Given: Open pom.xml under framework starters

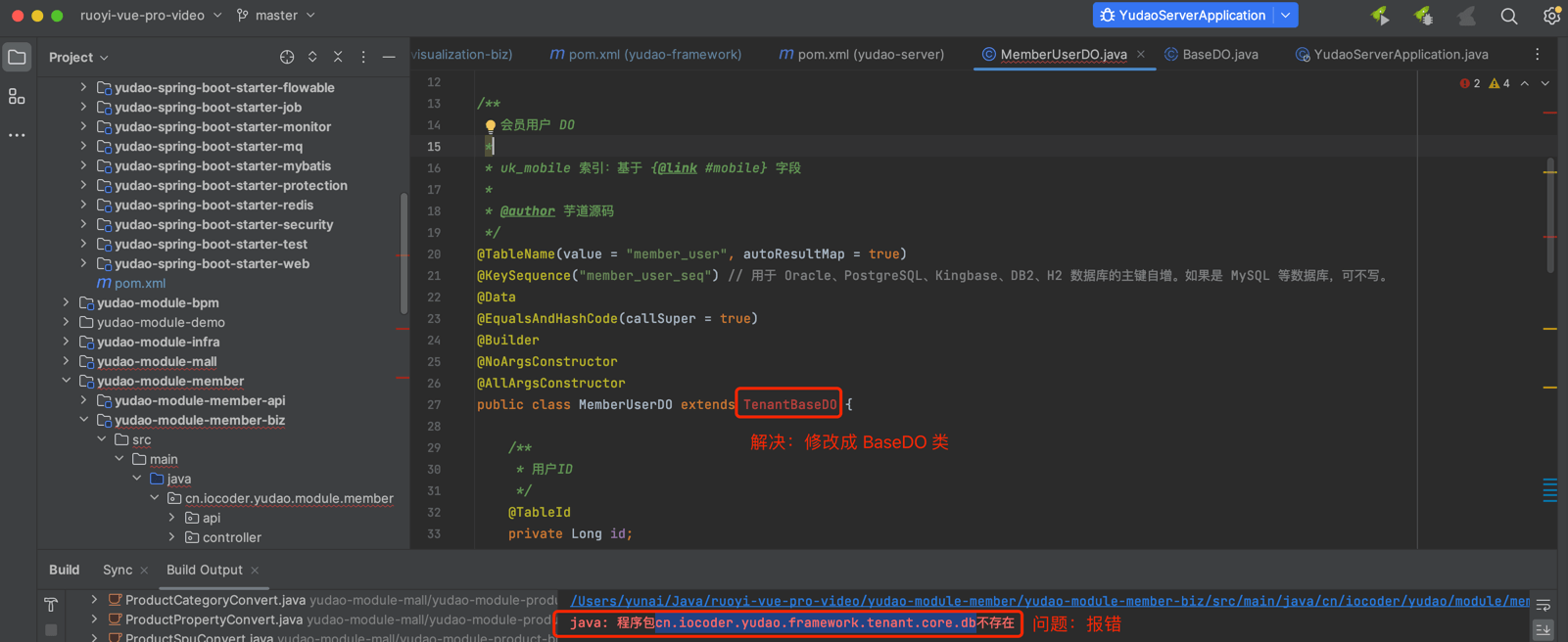Looking at the screenshot, I should click(x=139, y=283).
